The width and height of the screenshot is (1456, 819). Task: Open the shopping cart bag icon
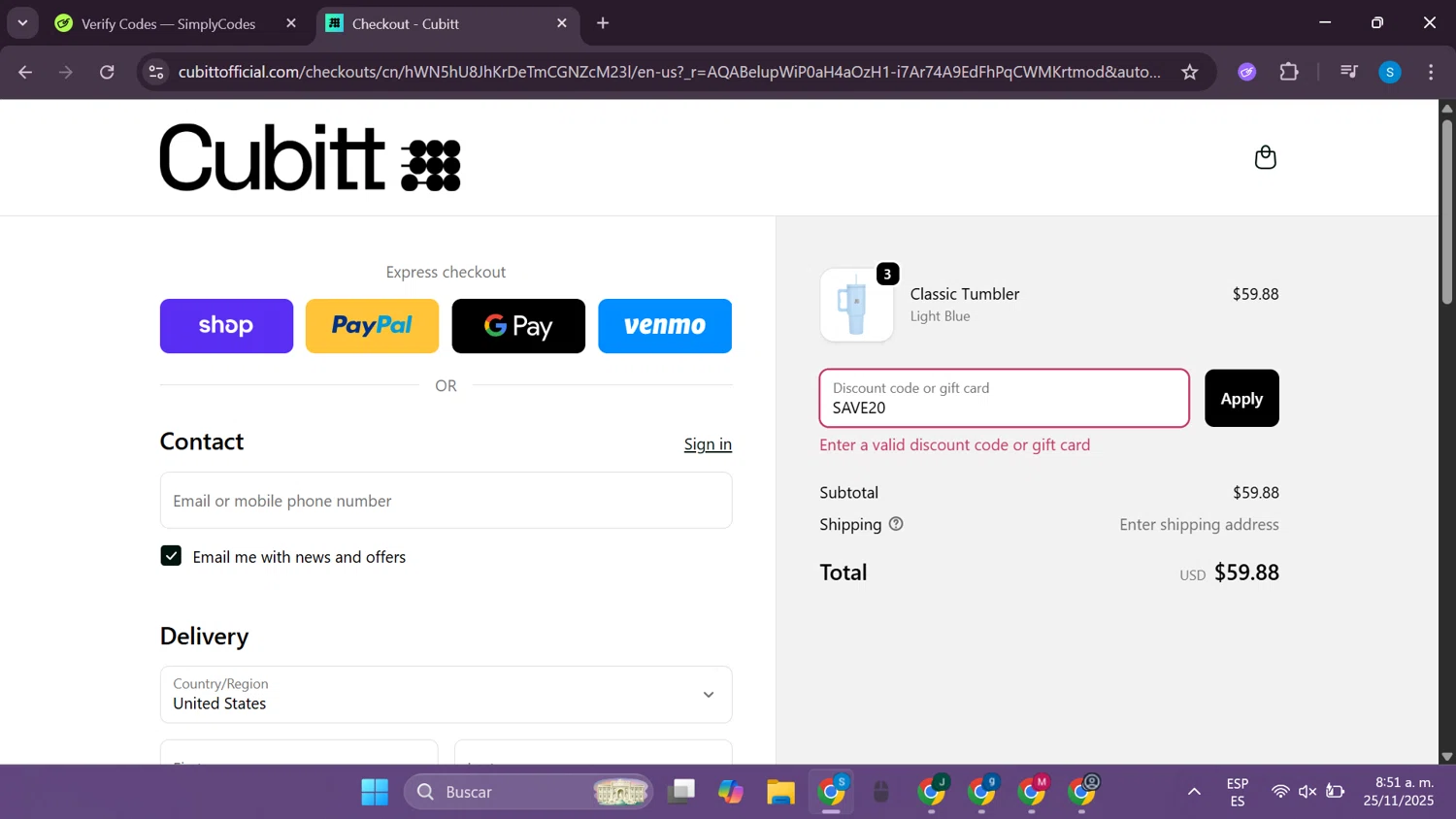[x=1265, y=157]
